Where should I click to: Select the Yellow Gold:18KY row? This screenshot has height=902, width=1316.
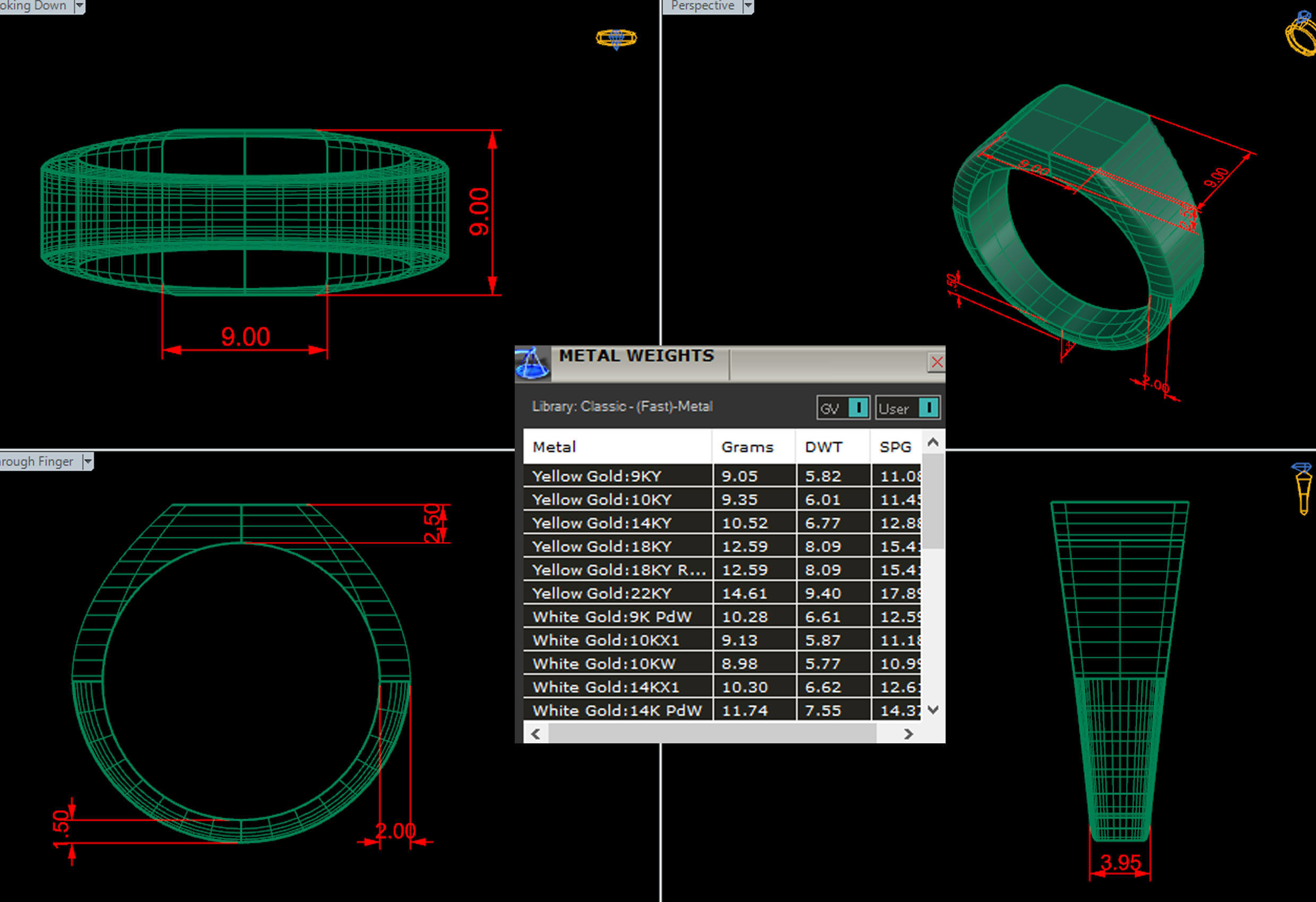pos(601,547)
